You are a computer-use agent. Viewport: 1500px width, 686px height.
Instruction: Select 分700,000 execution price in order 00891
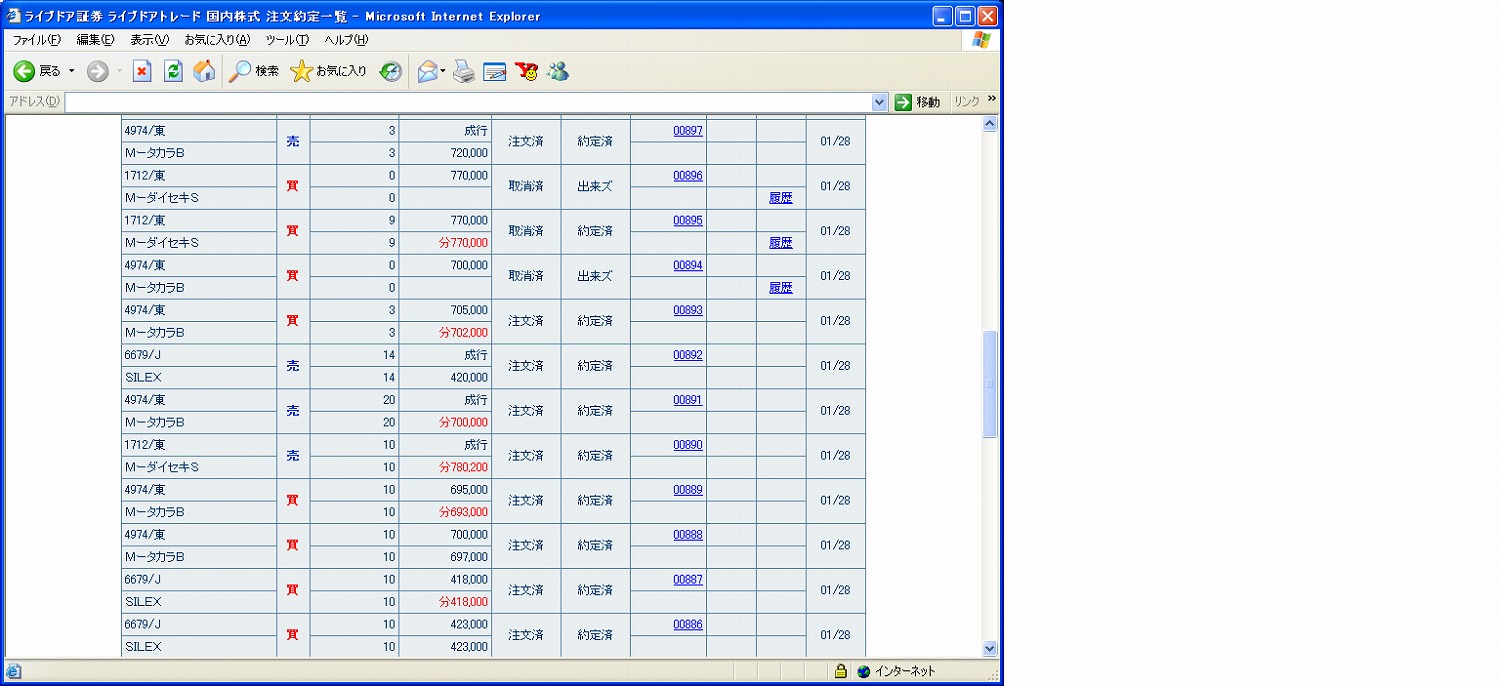[x=464, y=422]
